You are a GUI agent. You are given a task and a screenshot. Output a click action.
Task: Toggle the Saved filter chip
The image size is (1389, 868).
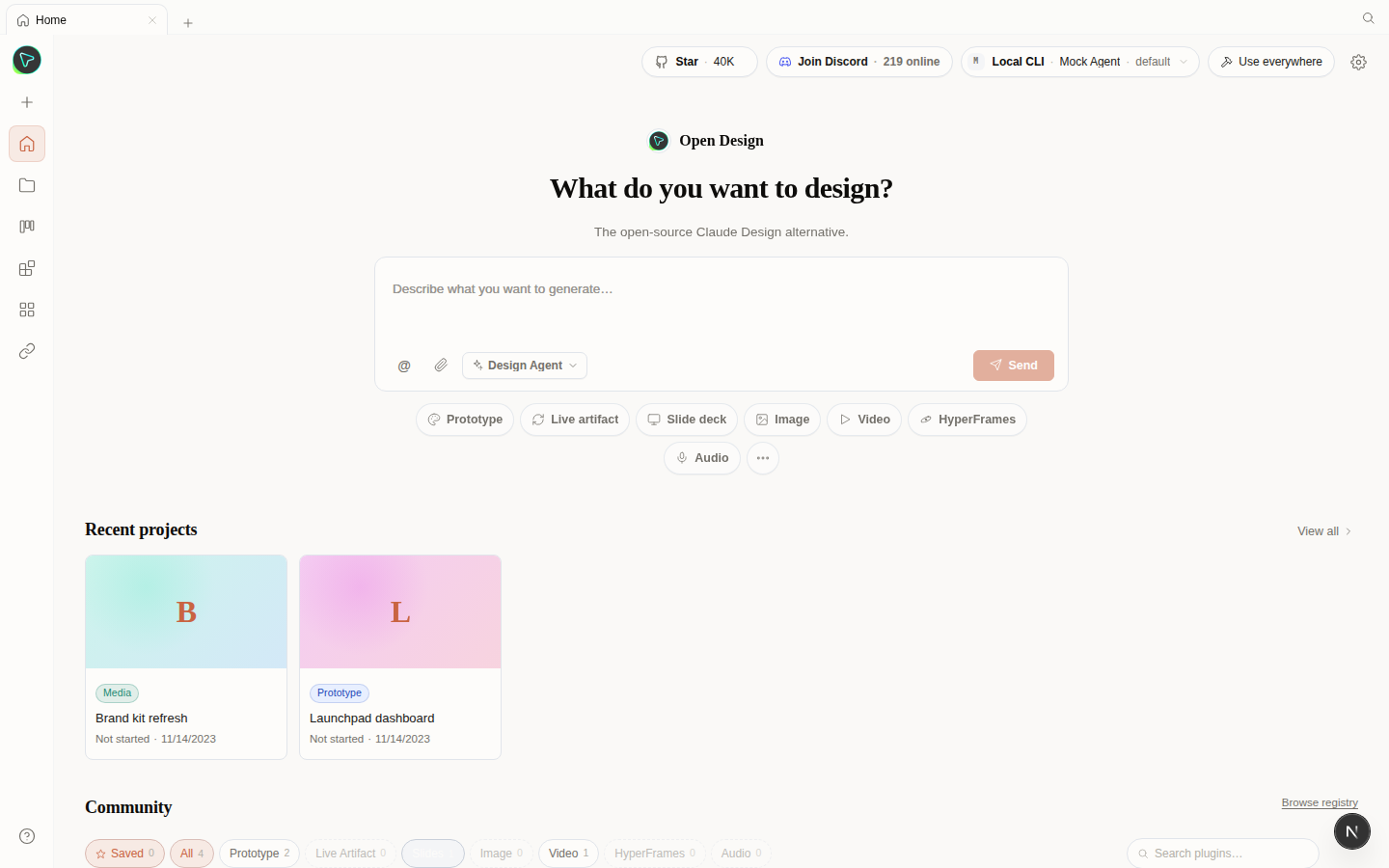point(125,854)
